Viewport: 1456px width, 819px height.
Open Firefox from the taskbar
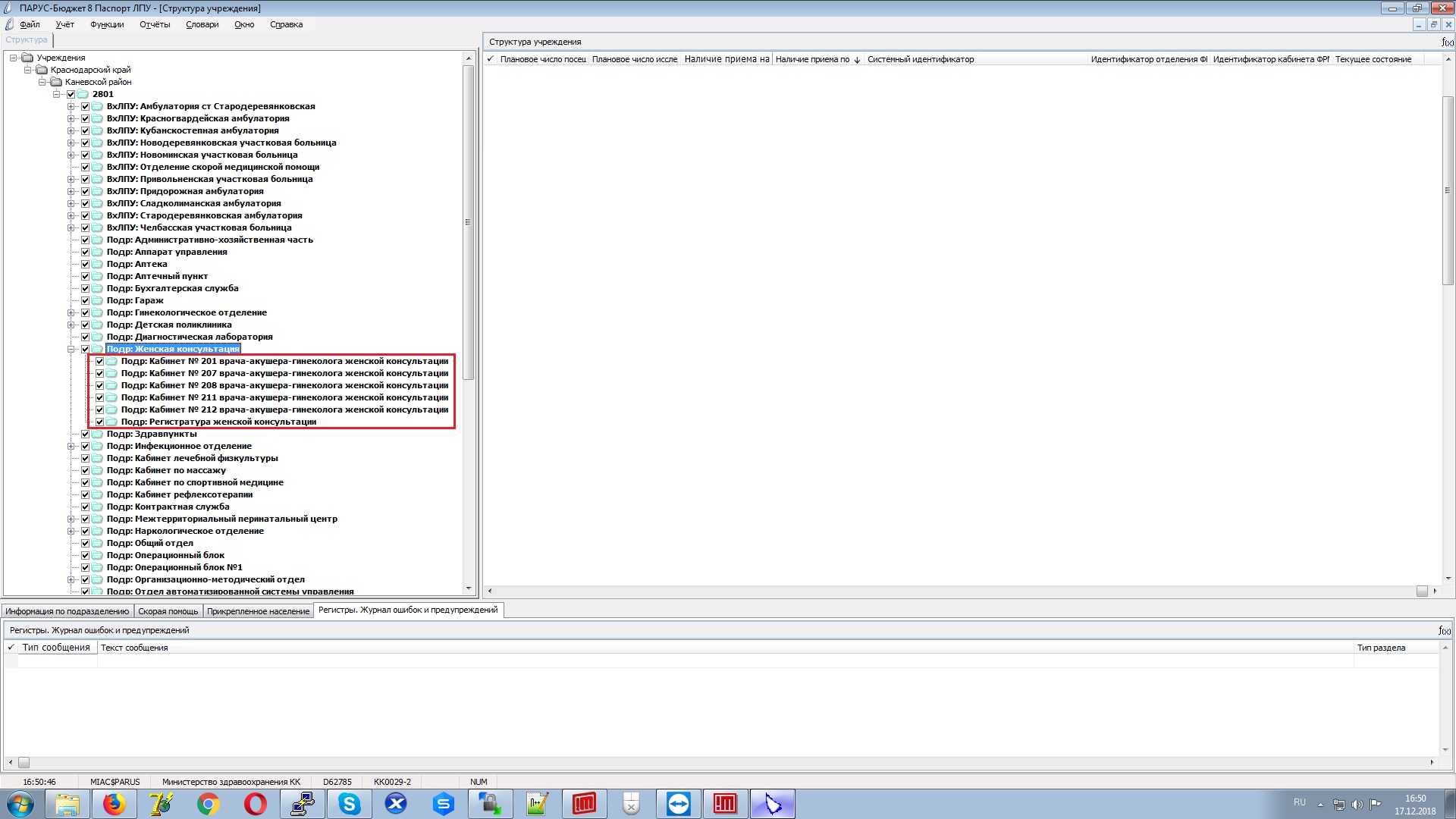tap(115, 804)
